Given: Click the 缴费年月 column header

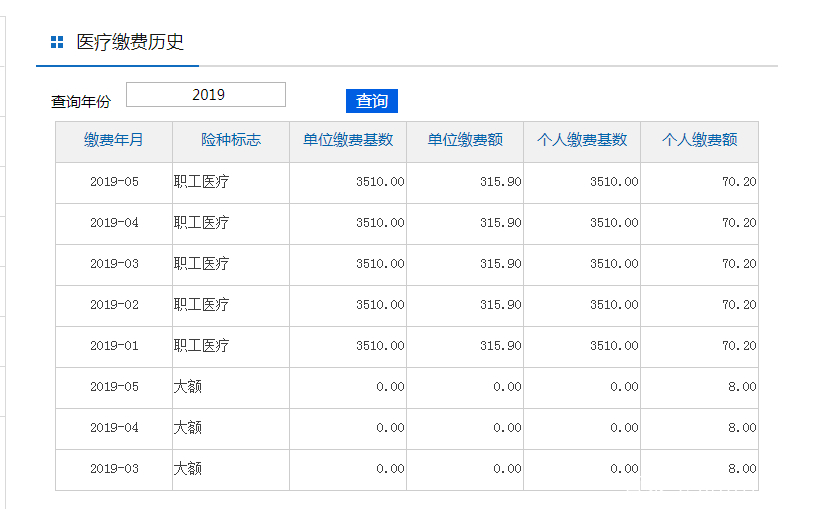Looking at the screenshot, I should coord(114,140).
